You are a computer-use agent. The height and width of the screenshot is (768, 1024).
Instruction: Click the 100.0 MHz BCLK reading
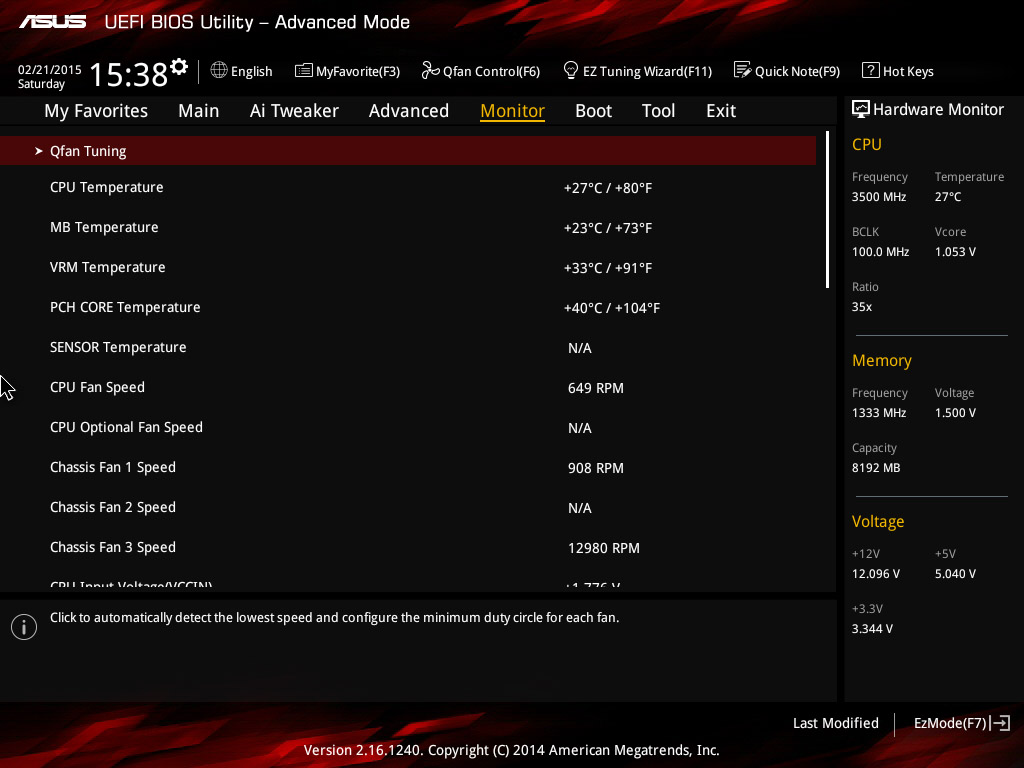[x=880, y=251]
